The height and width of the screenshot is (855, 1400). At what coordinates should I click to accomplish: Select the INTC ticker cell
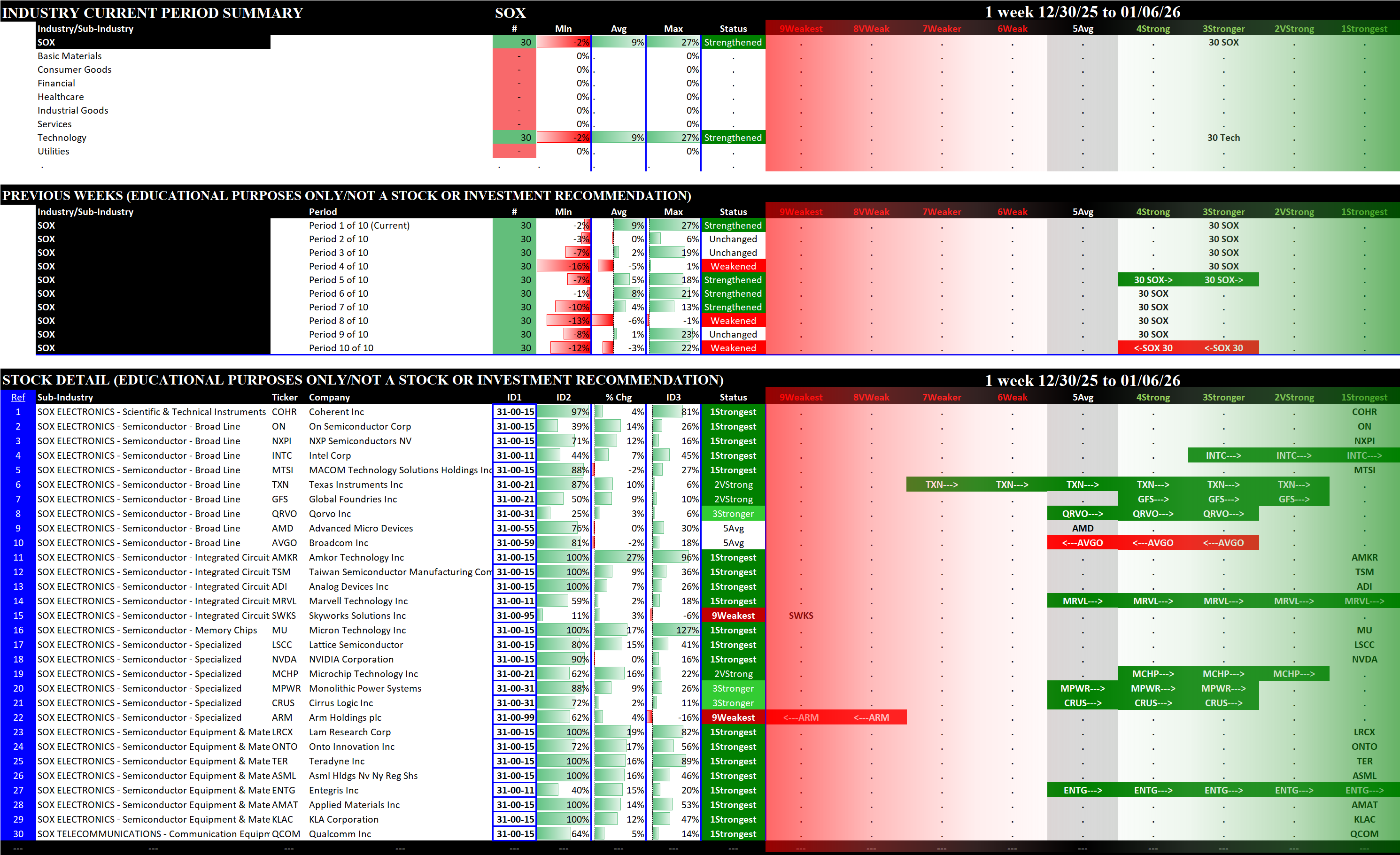[282, 455]
